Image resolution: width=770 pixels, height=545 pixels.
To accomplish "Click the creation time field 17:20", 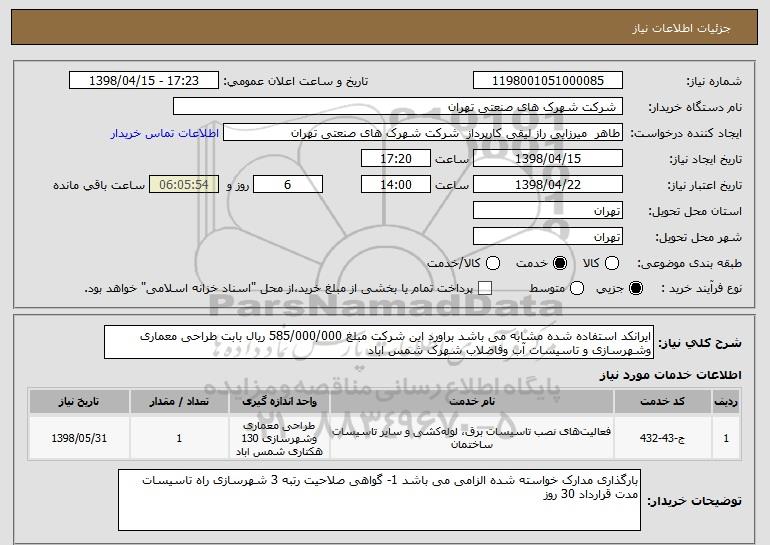I will [x=396, y=159].
